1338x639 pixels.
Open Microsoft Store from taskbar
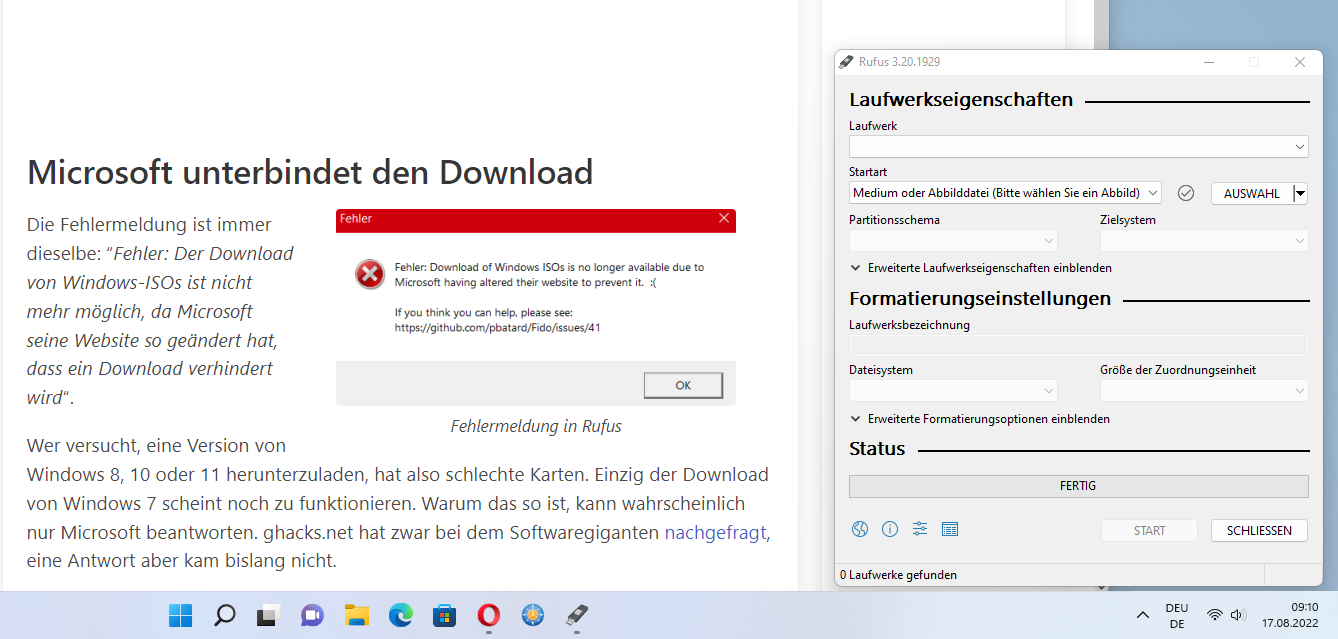click(x=445, y=615)
